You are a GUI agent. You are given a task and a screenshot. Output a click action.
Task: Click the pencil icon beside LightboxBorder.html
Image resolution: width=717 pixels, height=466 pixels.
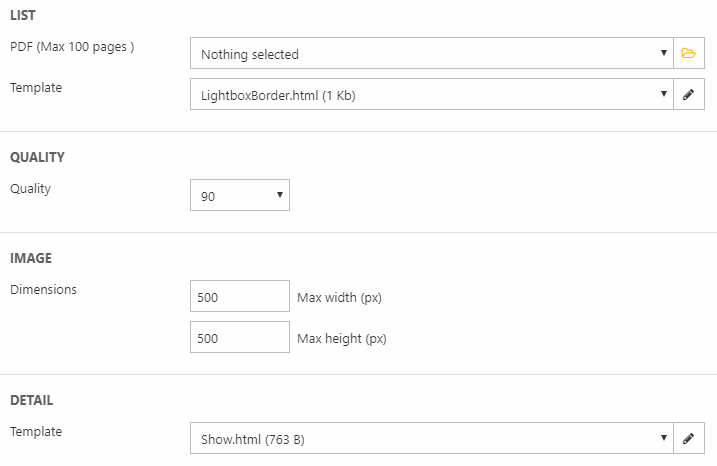click(688, 95)
